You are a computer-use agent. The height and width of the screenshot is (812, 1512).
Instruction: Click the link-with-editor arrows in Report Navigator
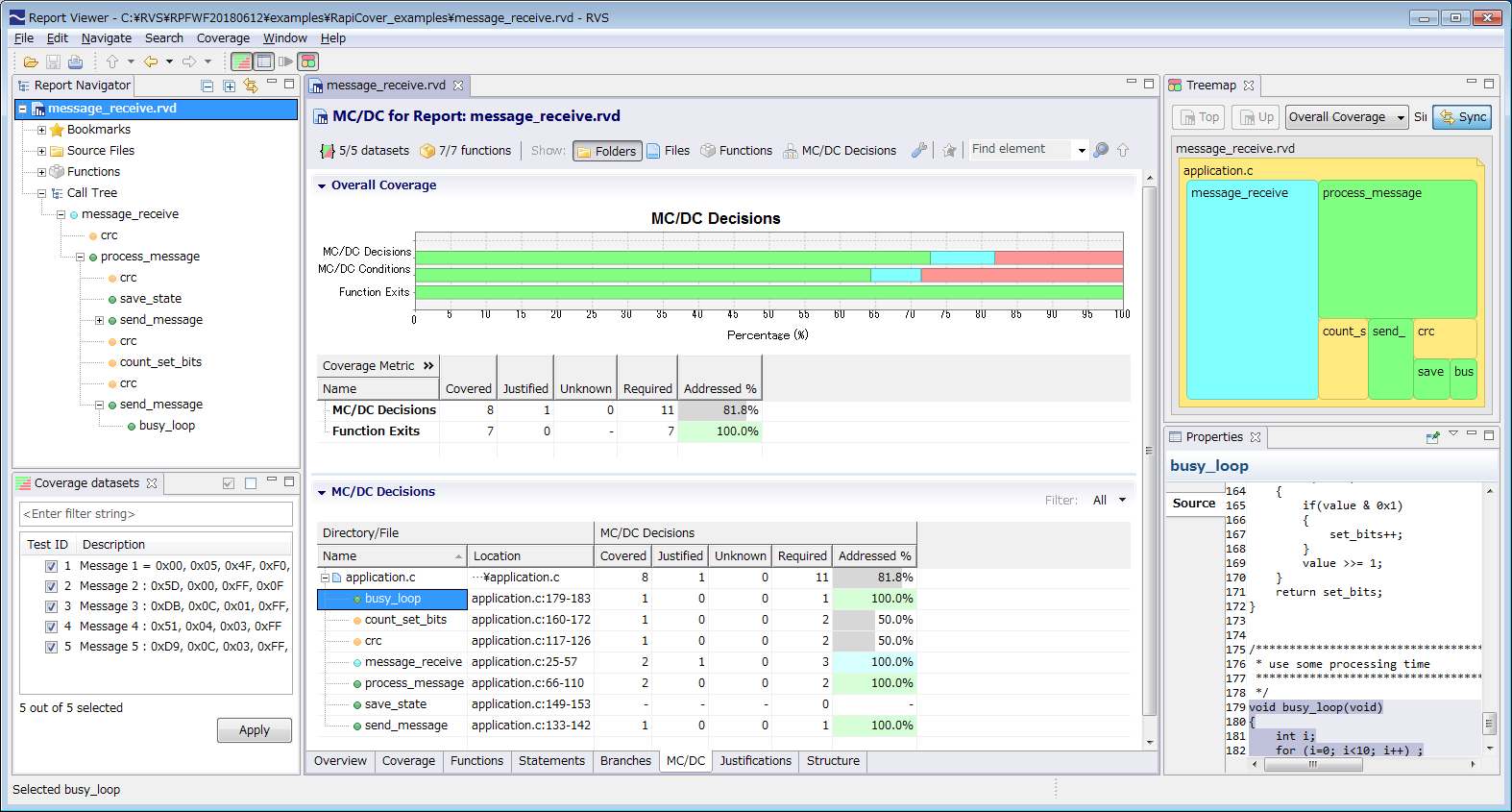251,86
